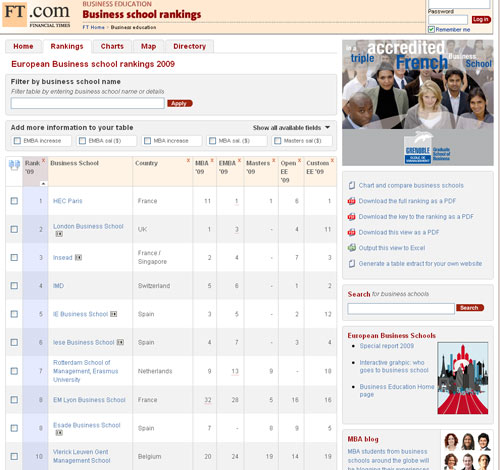
Task: Click the compare schools icon in table header
Action: tap(14, 165)
